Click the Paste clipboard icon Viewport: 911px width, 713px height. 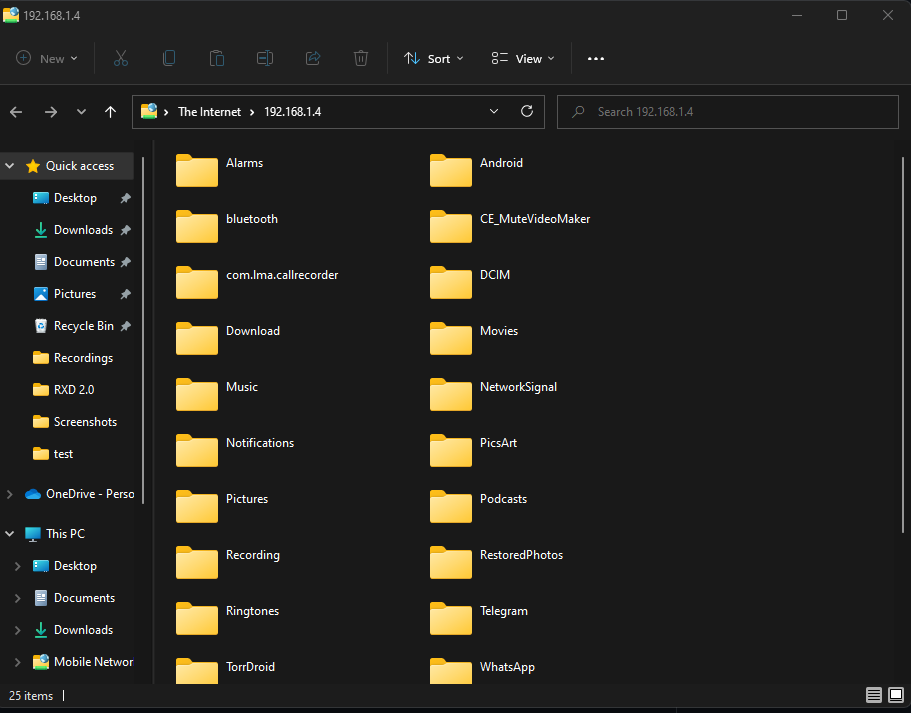[x=217, y=58]
